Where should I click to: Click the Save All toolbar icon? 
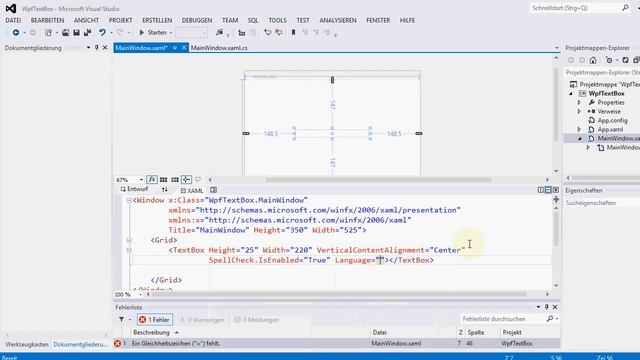coord(87,32)
